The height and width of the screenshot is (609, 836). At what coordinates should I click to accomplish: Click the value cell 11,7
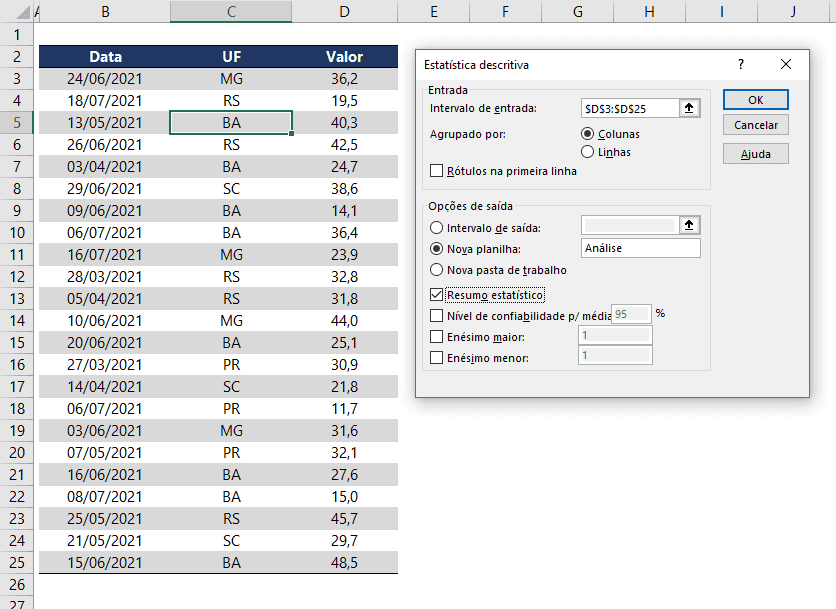pyautogui.click(x=344, y=408)
